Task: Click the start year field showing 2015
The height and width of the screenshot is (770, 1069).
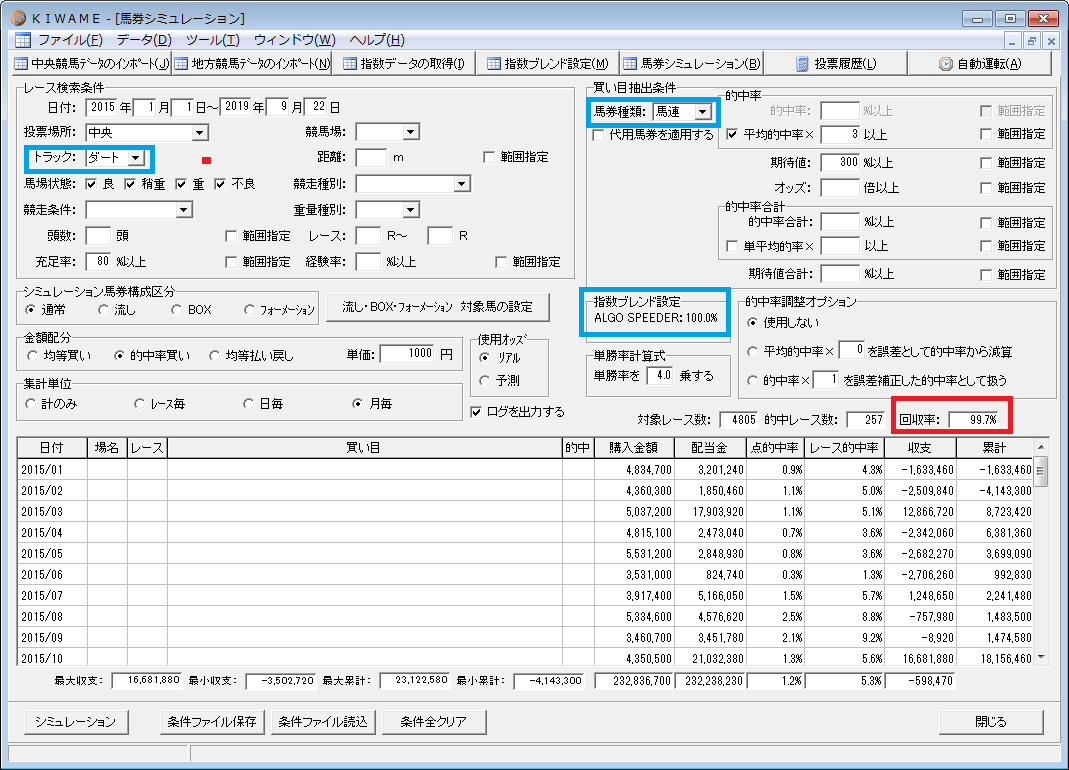Action: [102, 107]
